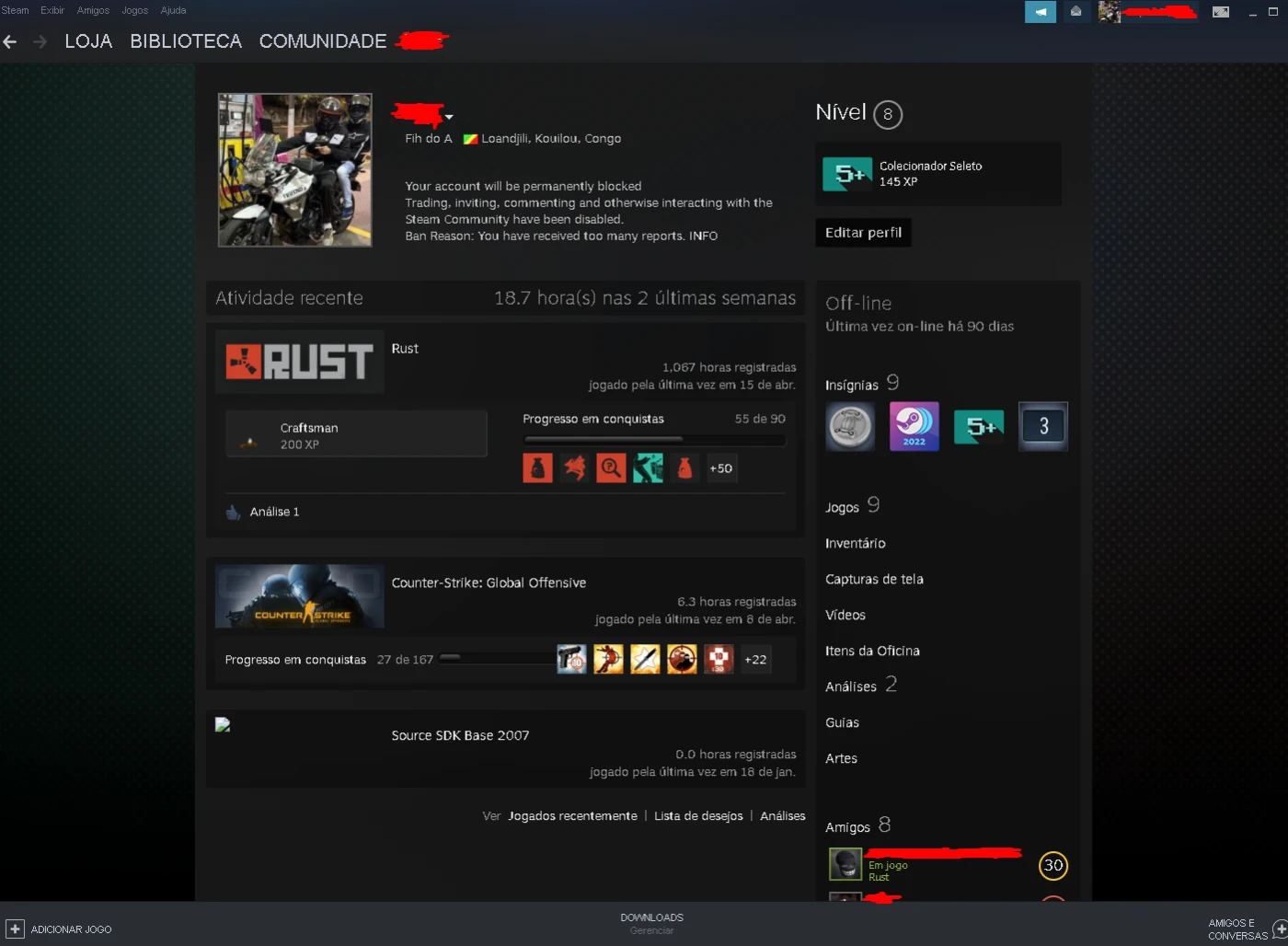
Task: Open the announcements megaphone icon
Action: (1041, 12)
